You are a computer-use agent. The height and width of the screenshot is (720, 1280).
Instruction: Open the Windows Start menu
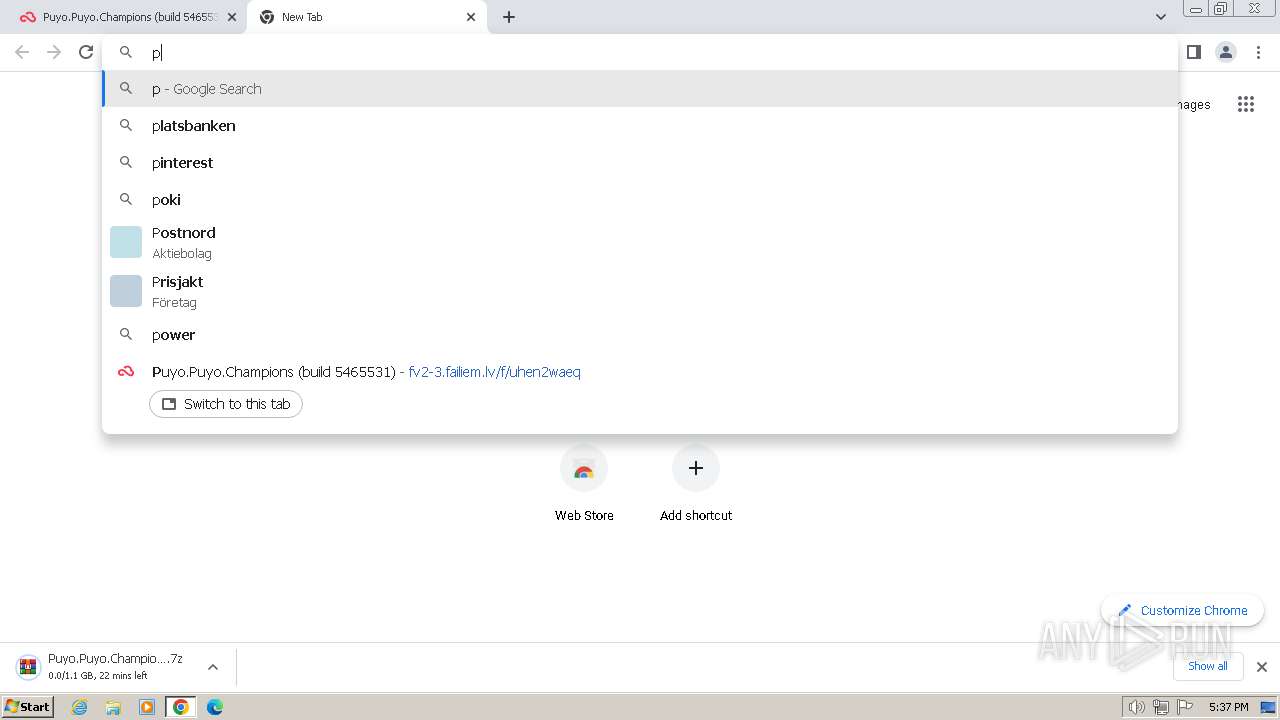pyautogui.click(x=27, y=707)
